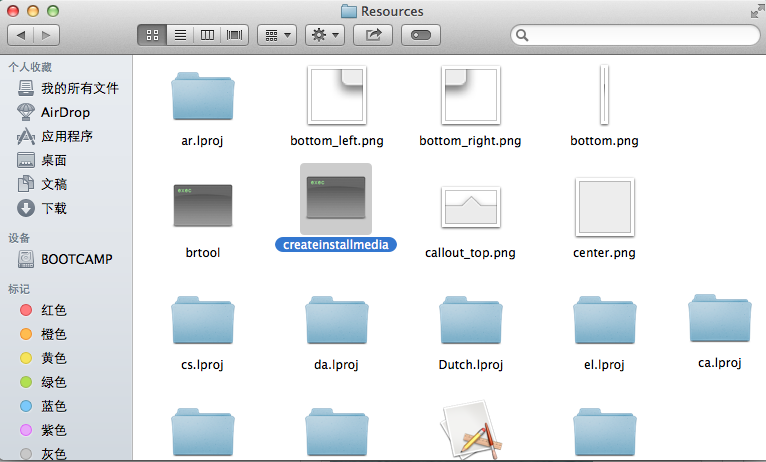Click the callout_top.png file name label

click(470, 252)
